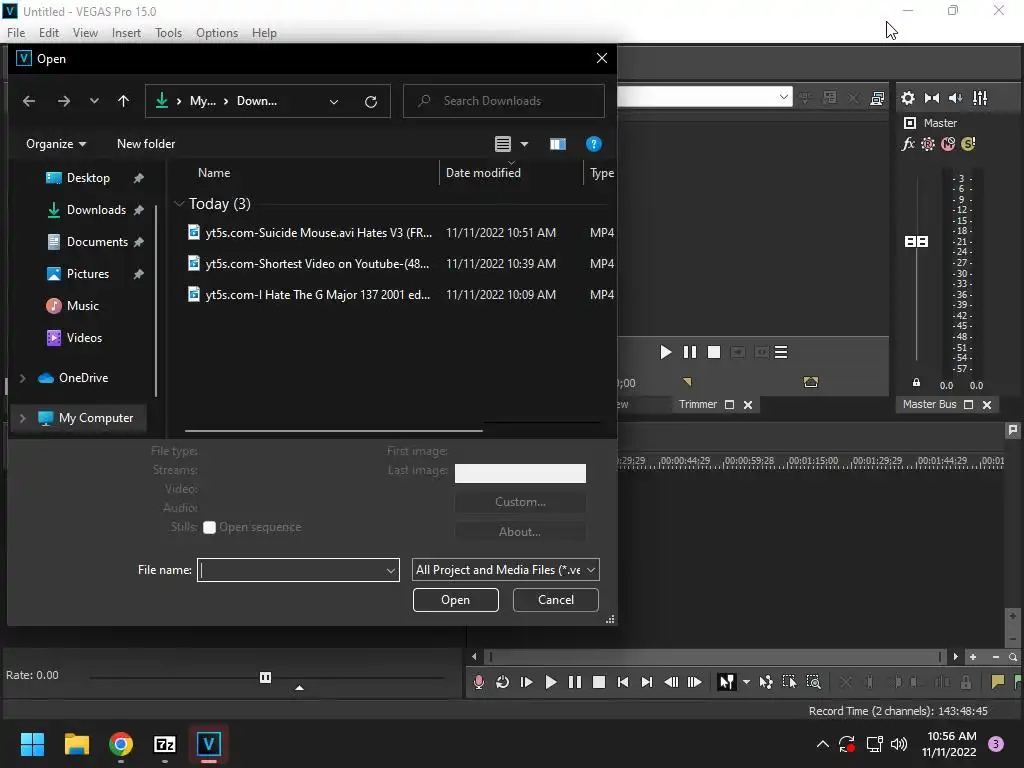Viewport: 1024px width, 768px height.
Task: Stop playback in the main transport bar
Action: [598, 682]
